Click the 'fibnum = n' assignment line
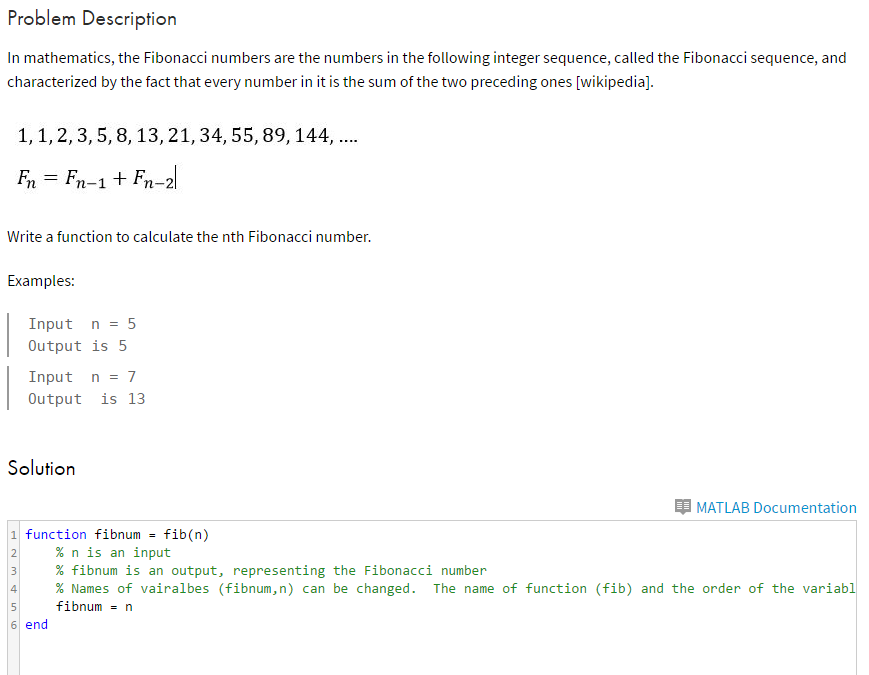The image size is (869, 675). [95, 606]
